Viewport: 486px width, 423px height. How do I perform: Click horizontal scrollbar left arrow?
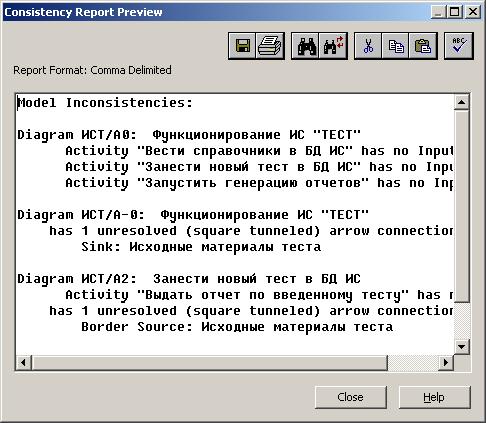click(x=24, y=362)
